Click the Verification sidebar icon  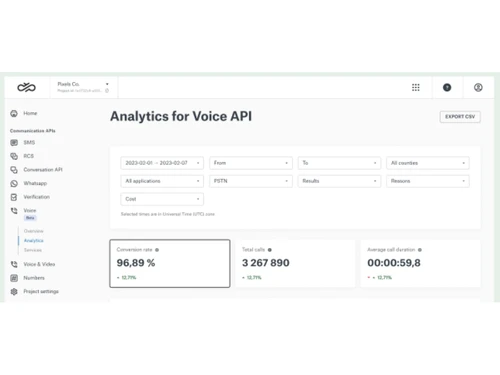[14, 197]
